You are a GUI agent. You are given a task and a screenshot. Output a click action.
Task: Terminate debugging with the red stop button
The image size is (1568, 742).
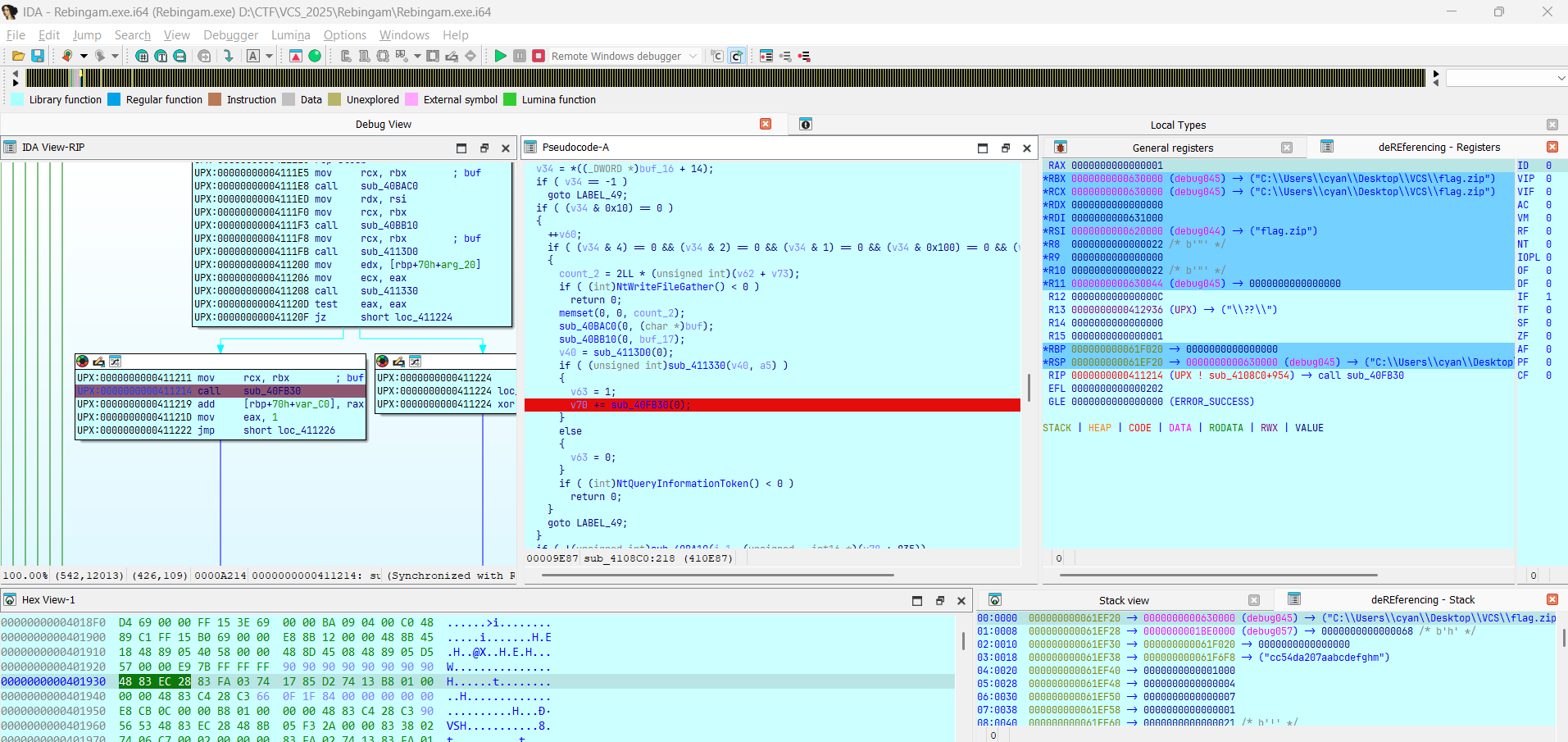pyautogui.click(x=539, y=56)
